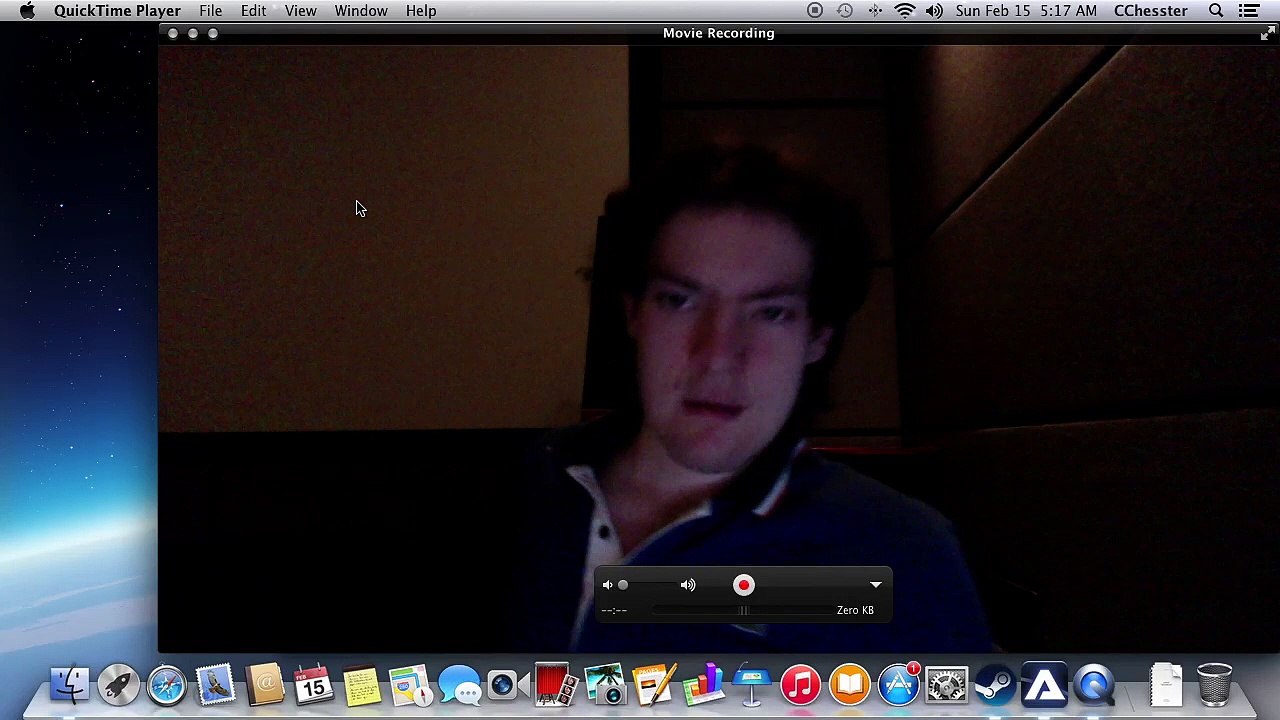Image resolution: width=1280 pixels, height=720 pixels.
Task: Click the date and time in menu bar
Action: tap(1026, 11)
